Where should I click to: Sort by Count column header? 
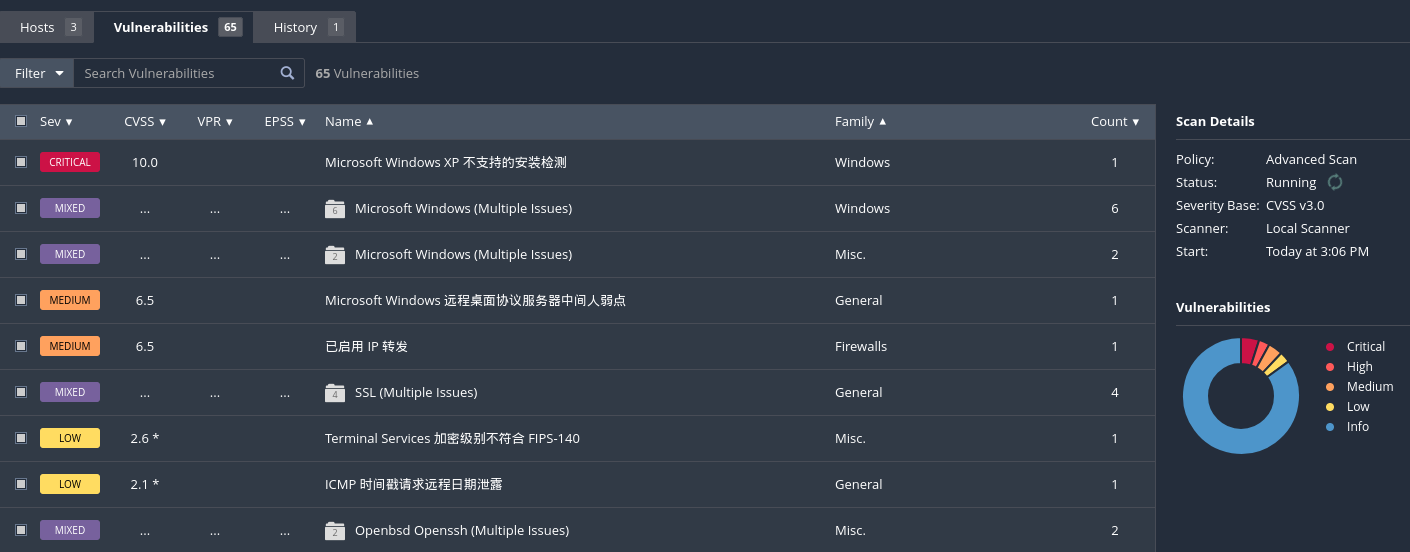[1114, 121]
